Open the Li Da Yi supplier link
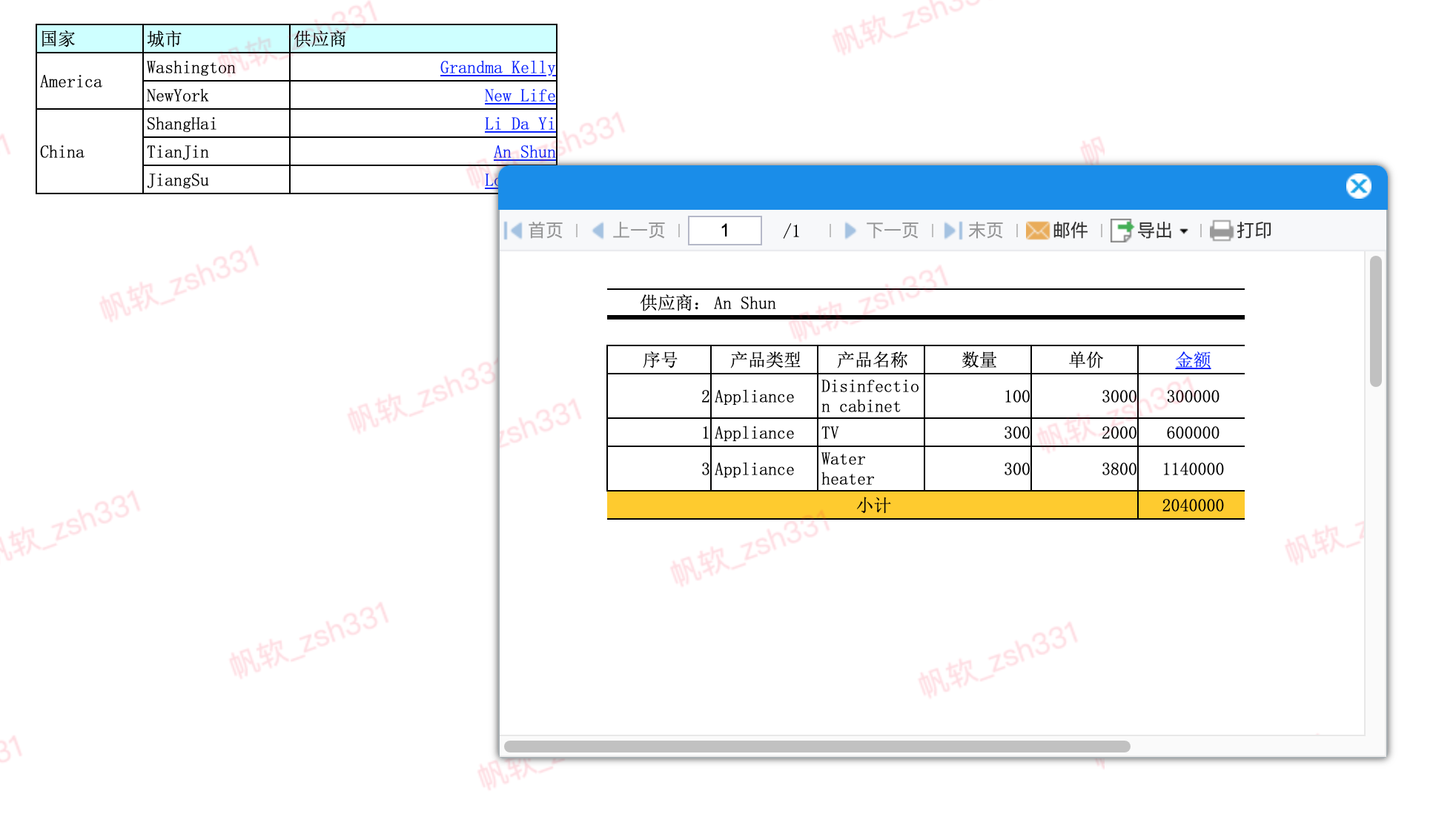Screen dimensions: 1456x814 point(519,124)
